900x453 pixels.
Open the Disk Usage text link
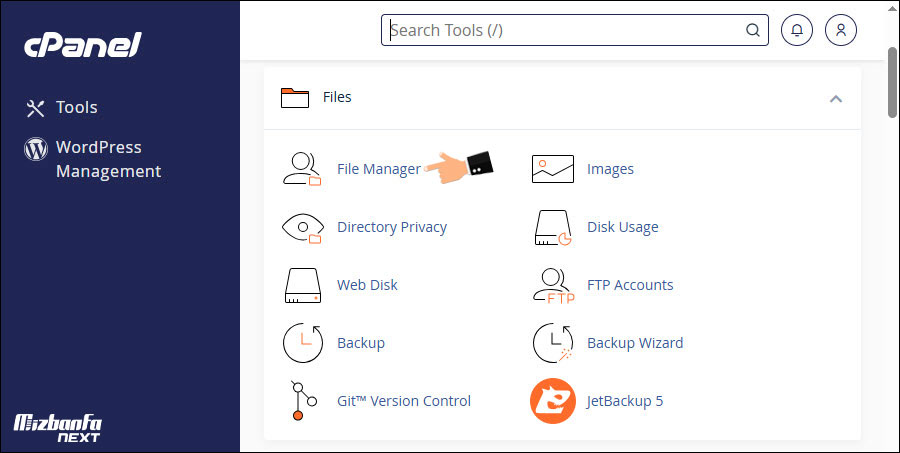[x=622, y=227]
